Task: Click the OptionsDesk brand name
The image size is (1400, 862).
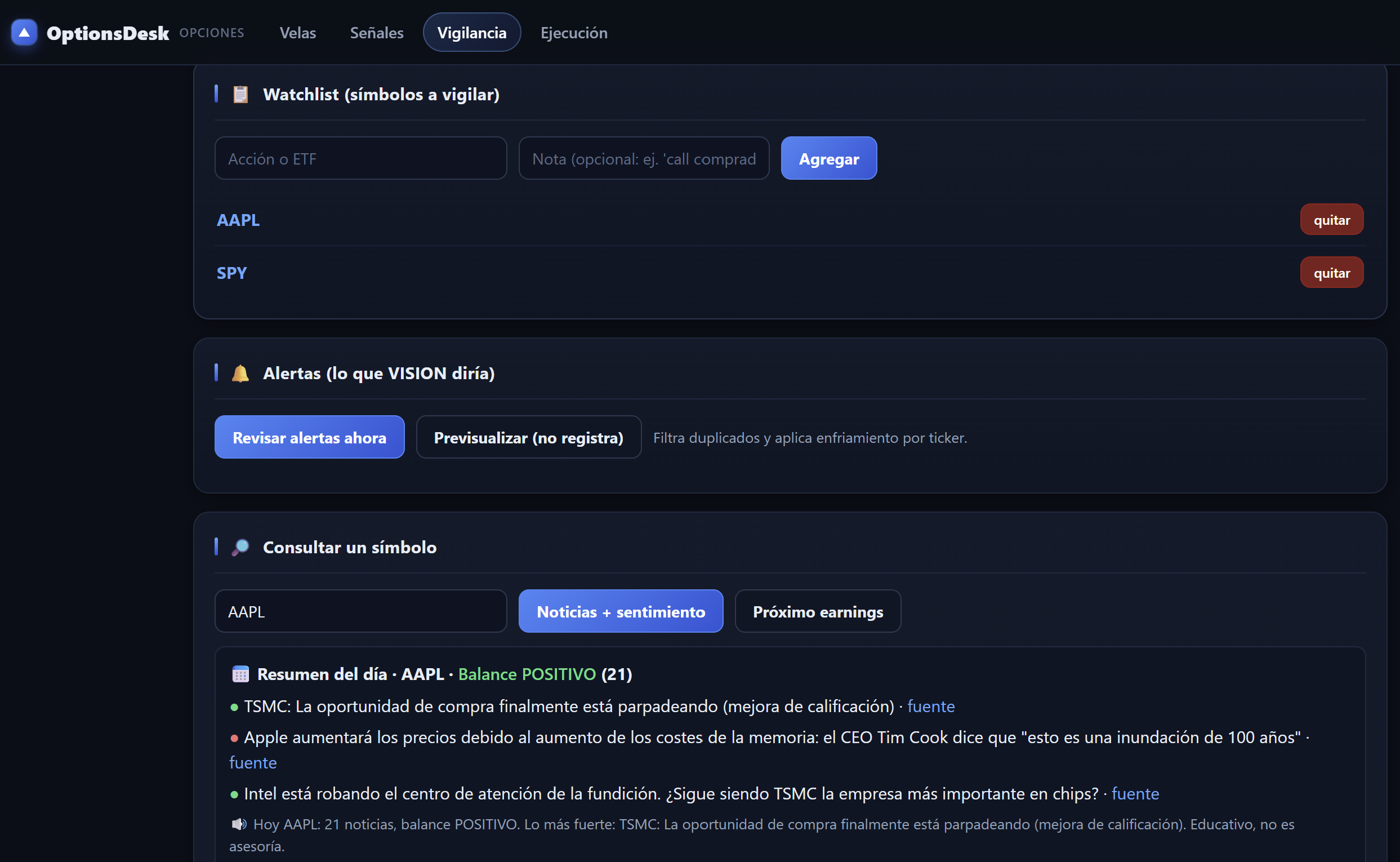Action: click(108, 33)
